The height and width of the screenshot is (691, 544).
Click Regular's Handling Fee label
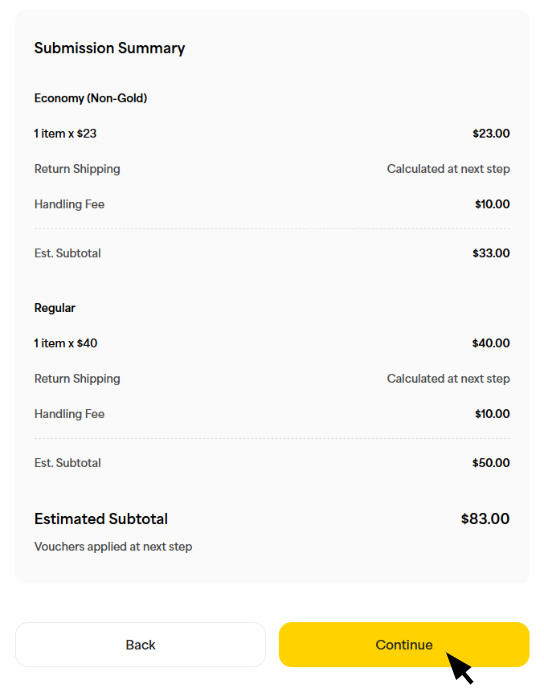69,414
